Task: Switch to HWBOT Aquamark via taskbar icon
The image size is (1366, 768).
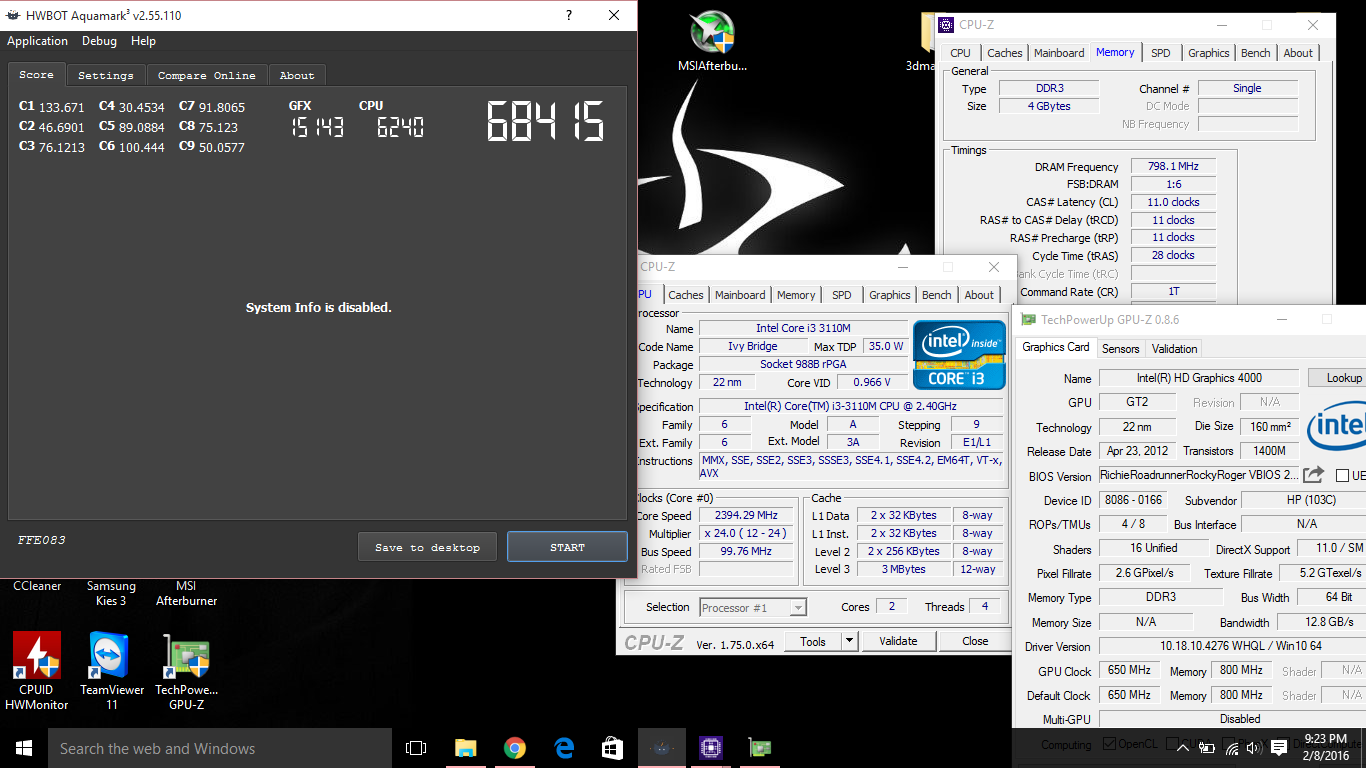Action: (x=662, y=748)
